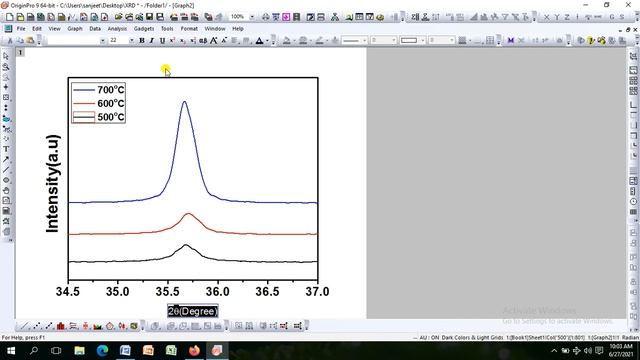Click the New Project icon
Viewport: 640px width, 360px height.
9,17
